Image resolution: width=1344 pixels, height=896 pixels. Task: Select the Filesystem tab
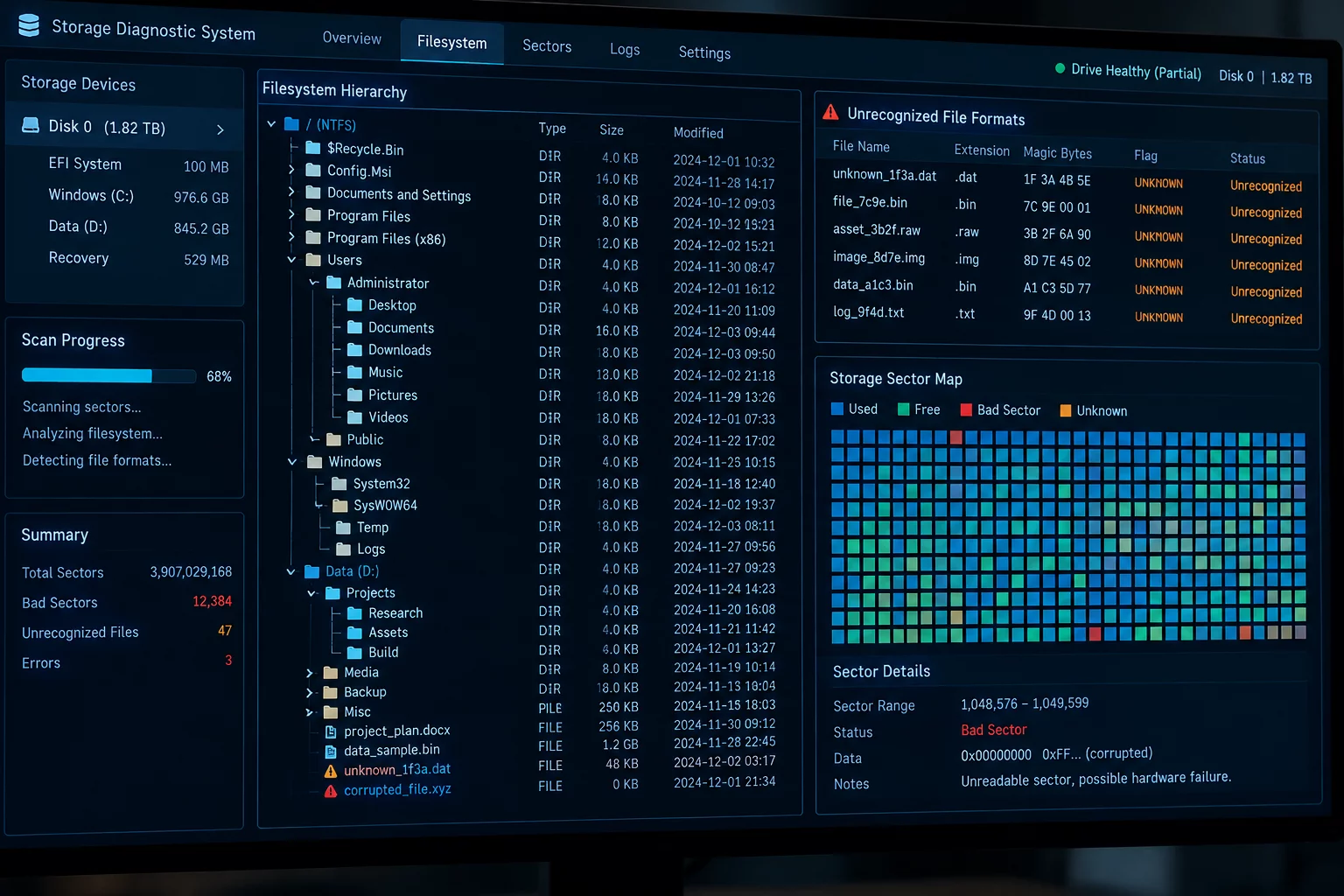point(451,42)
